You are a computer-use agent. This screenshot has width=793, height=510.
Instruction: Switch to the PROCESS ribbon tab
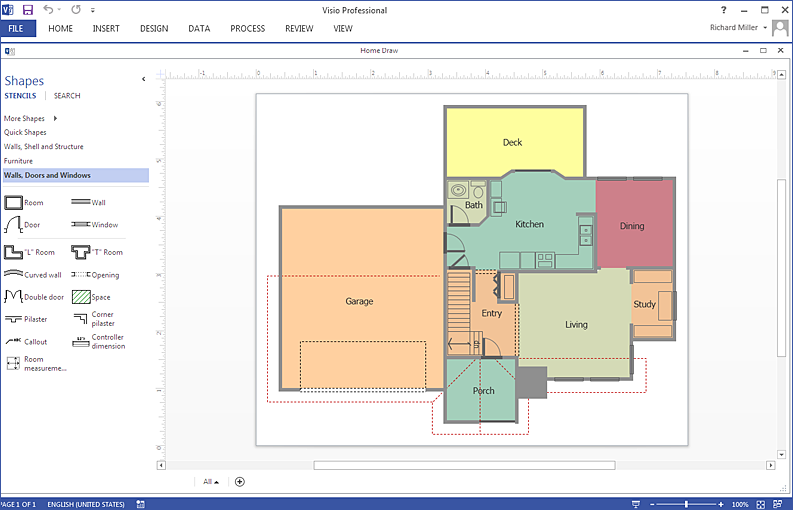[x=247, y=28]
